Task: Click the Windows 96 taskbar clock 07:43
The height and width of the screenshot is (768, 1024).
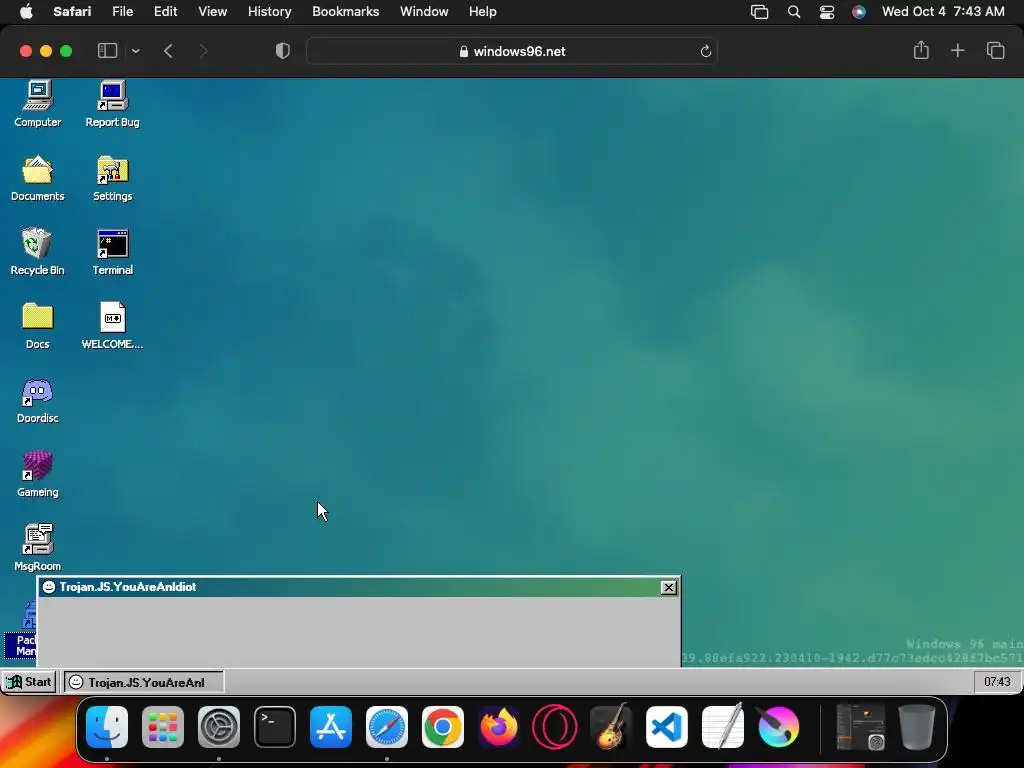Action: pyautogui.click(x=997, y=682)
